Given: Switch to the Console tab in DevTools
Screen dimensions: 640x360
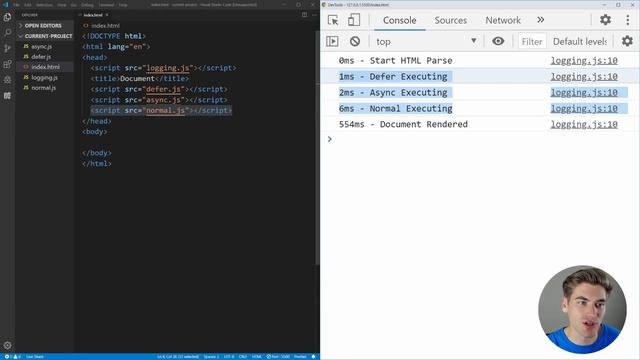Looking at the screenshot, I should click(x=399, y=20).
